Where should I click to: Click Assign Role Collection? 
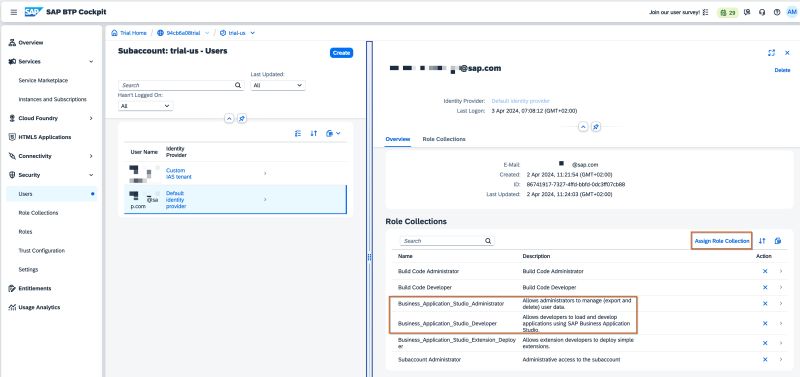(722, 241)
